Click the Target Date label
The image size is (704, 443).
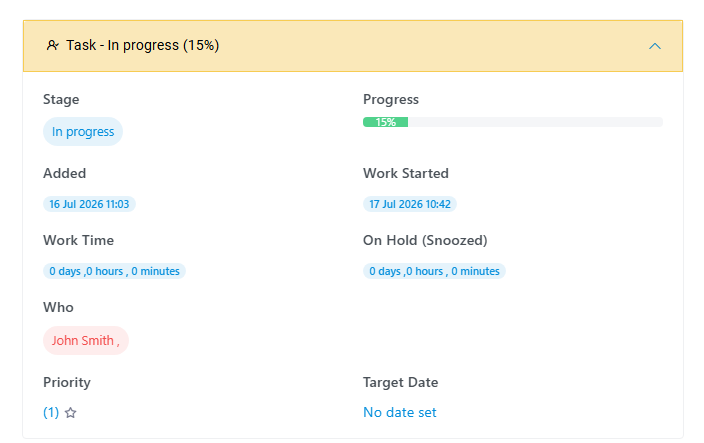(400, 382)
